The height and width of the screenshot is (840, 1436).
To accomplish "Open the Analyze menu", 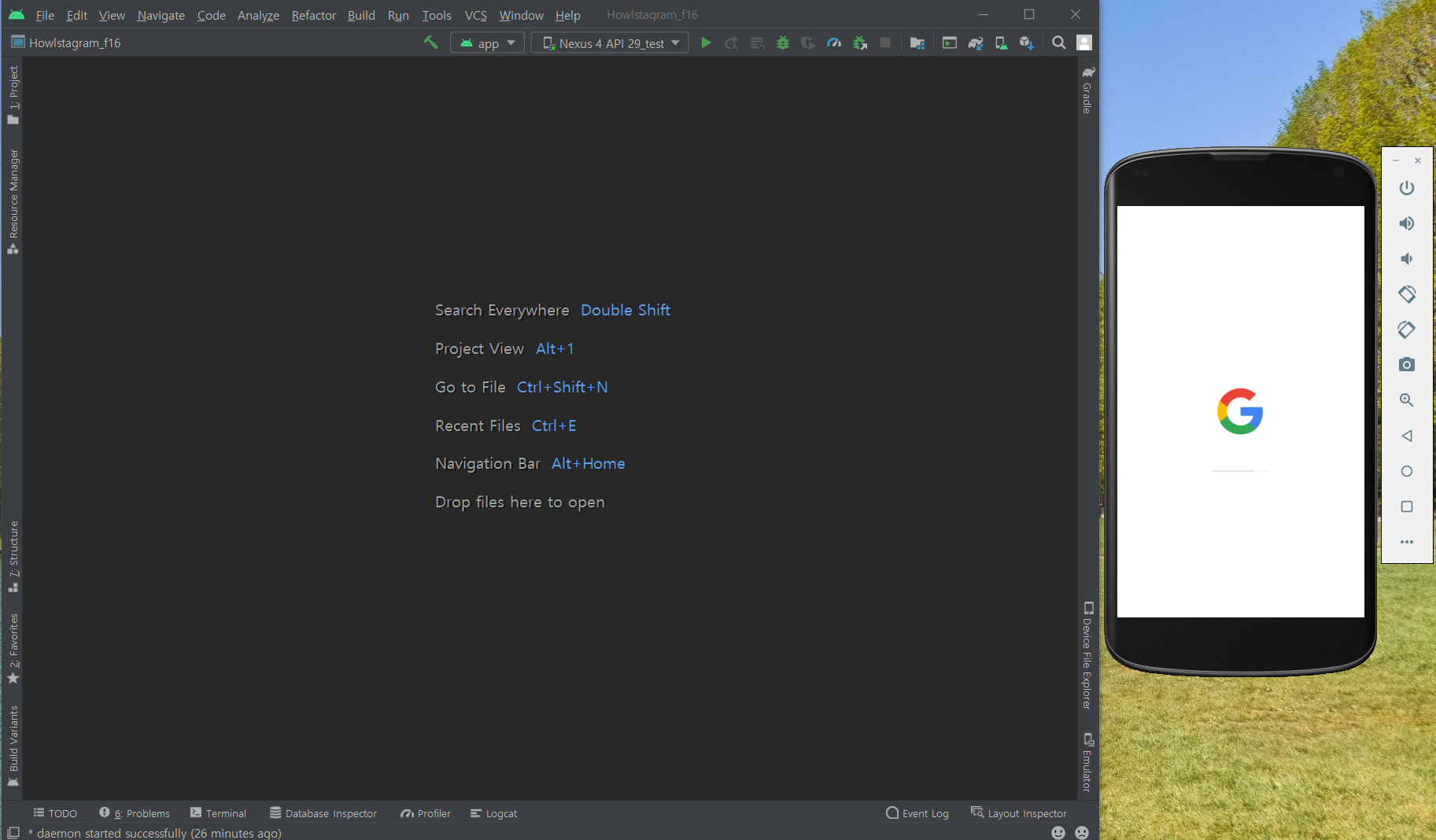I will pyautogui.click(x=258, y=15).
